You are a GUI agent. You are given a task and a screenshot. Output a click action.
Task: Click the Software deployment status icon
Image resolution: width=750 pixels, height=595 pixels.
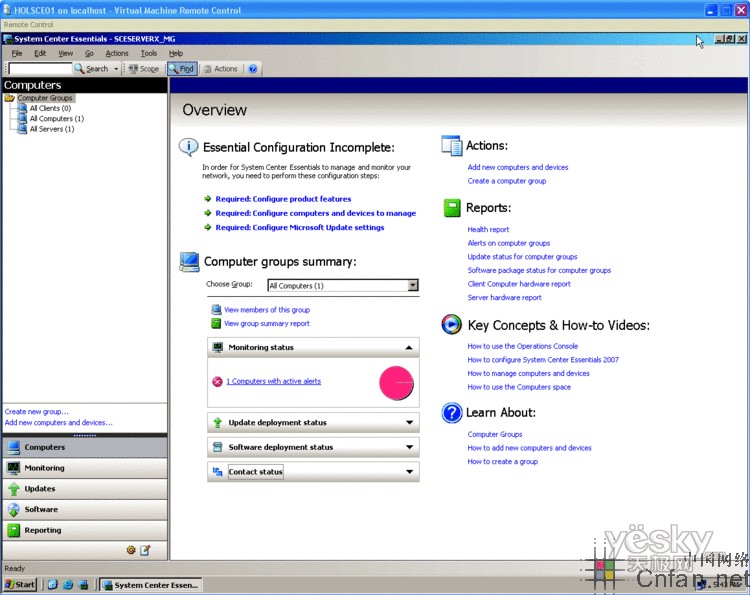tap(218, 447)
